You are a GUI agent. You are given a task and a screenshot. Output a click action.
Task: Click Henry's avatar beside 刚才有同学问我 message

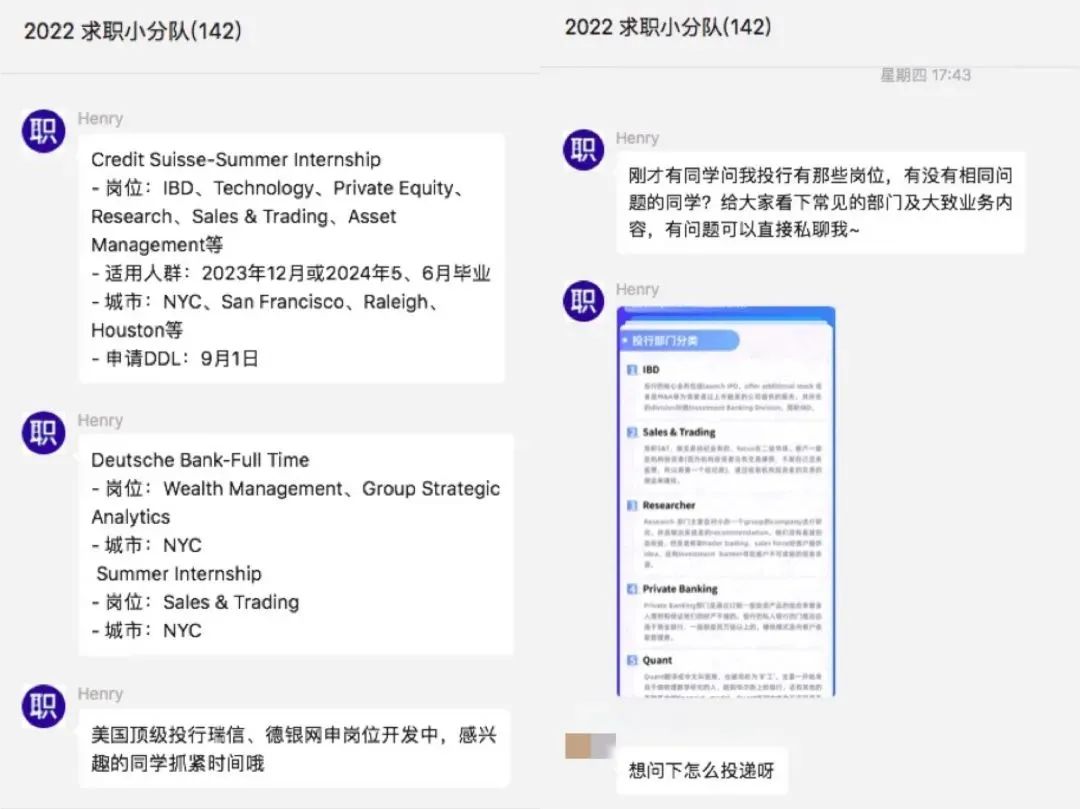coord(583,149)
